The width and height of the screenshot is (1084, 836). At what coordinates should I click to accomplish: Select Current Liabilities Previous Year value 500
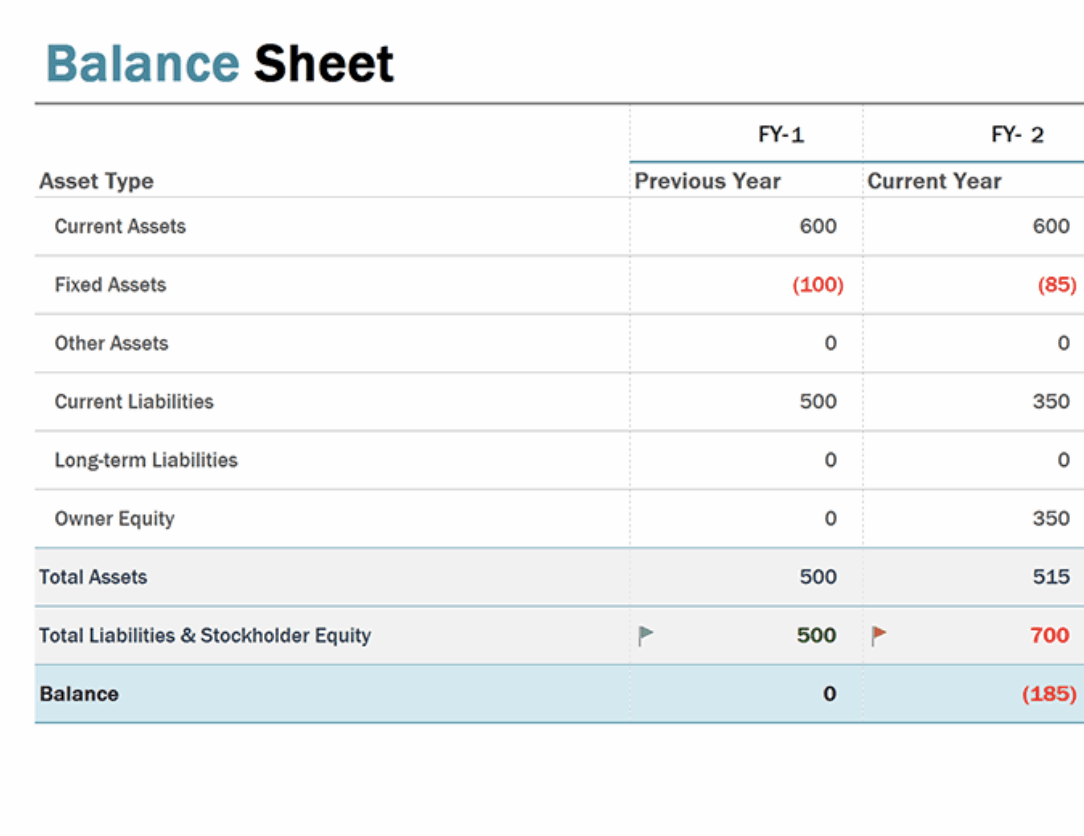coord(818,402)
